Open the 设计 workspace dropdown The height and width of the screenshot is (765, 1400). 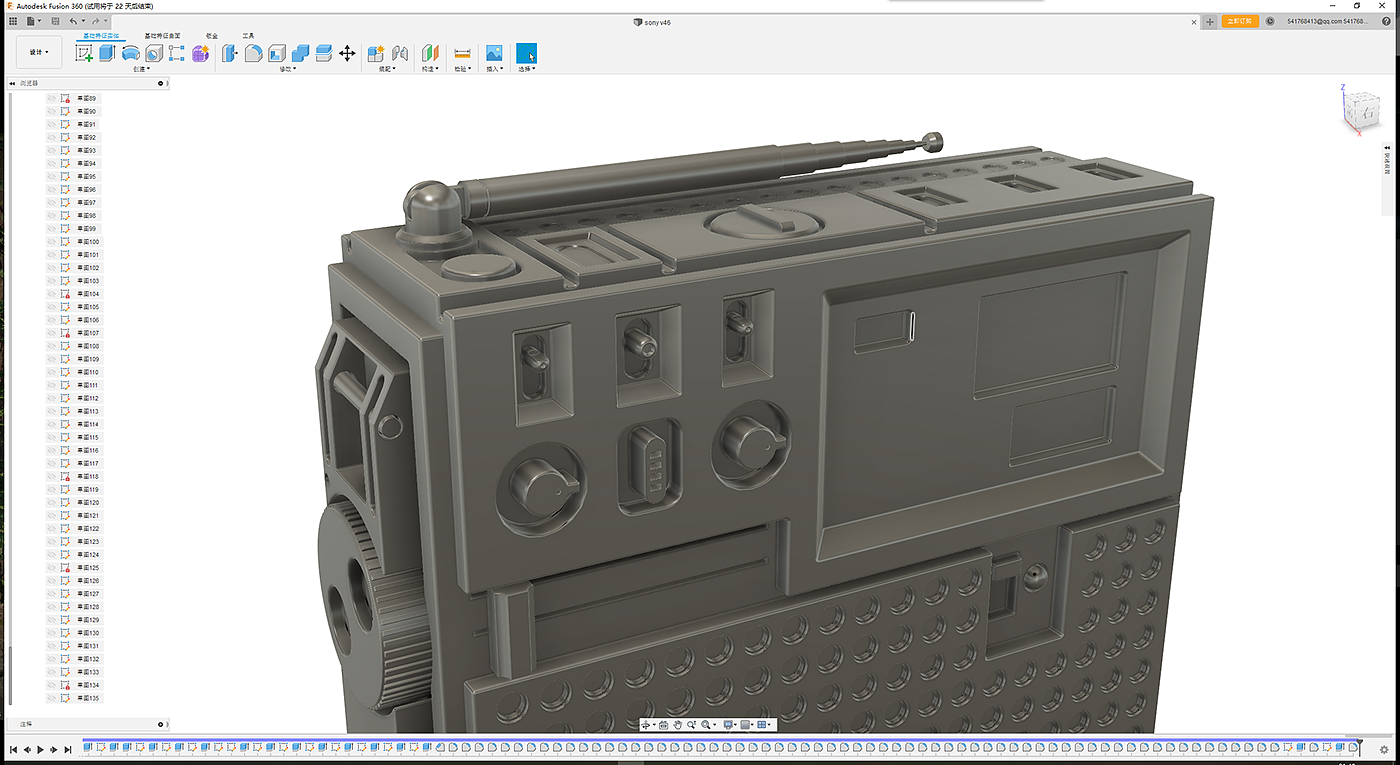coord(39,52)
